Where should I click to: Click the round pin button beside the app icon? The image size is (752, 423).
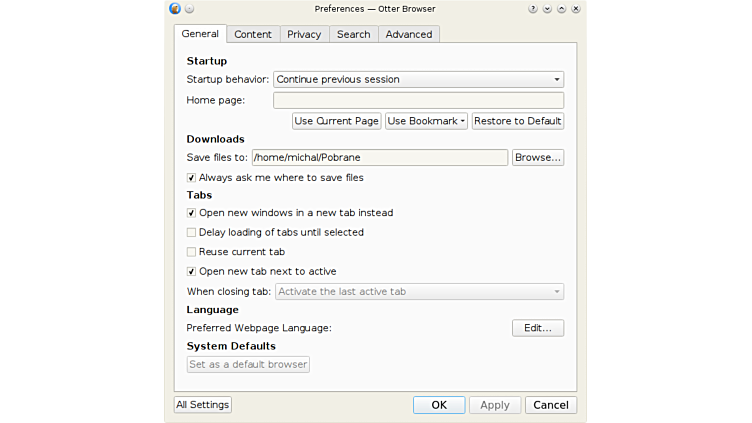[x=189, y=8]
